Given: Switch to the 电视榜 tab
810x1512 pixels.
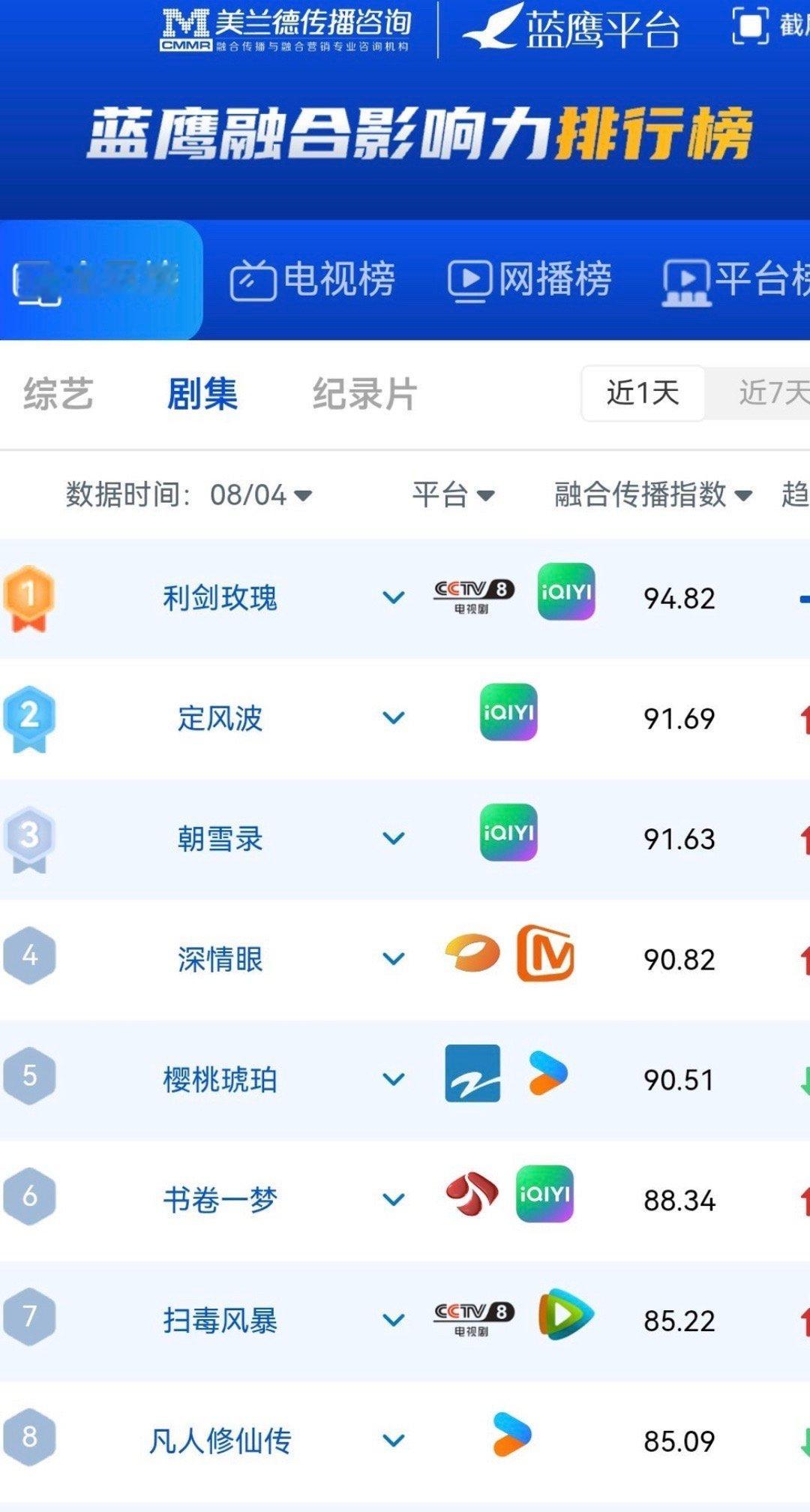Looking at the screenshot, I should 312,280.
